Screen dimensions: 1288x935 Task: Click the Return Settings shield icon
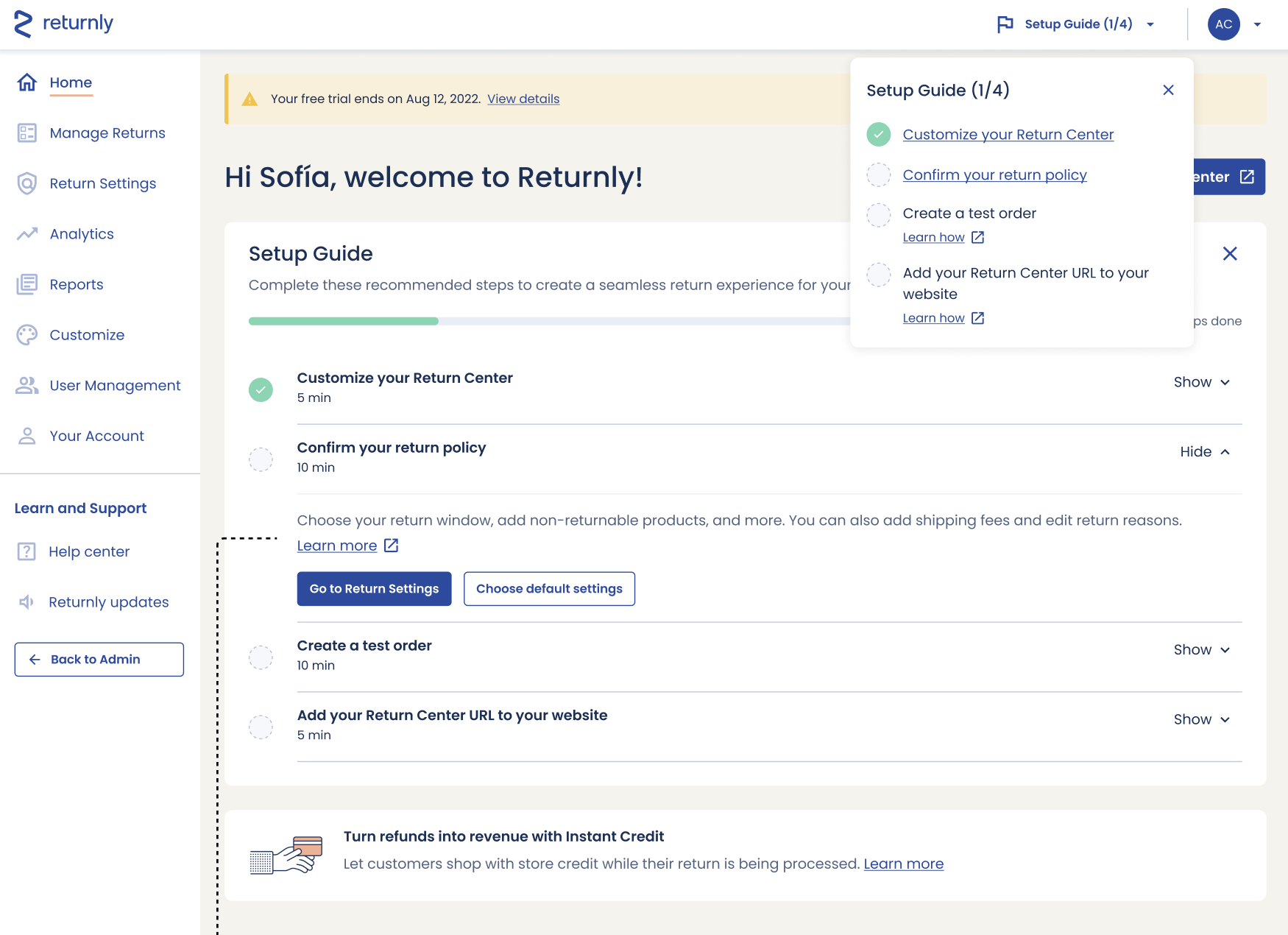(x=27, y=183)
